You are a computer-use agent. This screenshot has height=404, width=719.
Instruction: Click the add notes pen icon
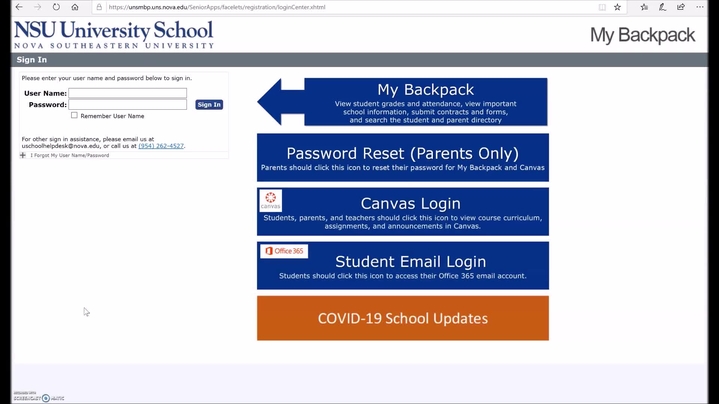click(663, 7)
